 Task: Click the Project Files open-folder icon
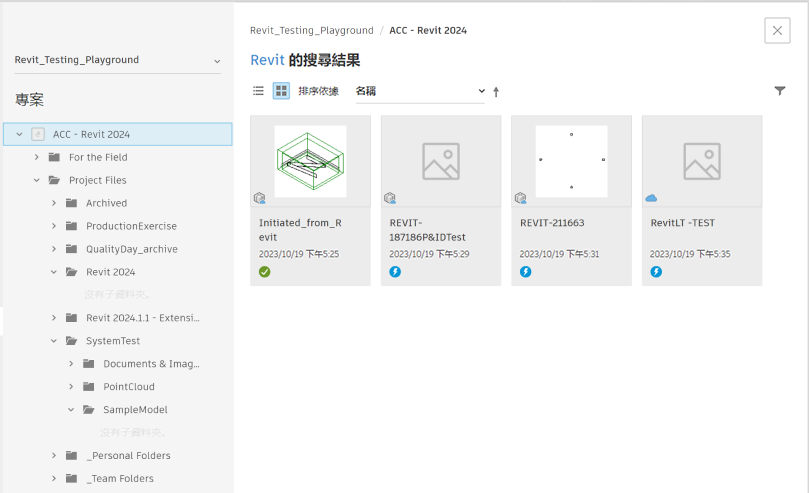[x=54, y=180]
